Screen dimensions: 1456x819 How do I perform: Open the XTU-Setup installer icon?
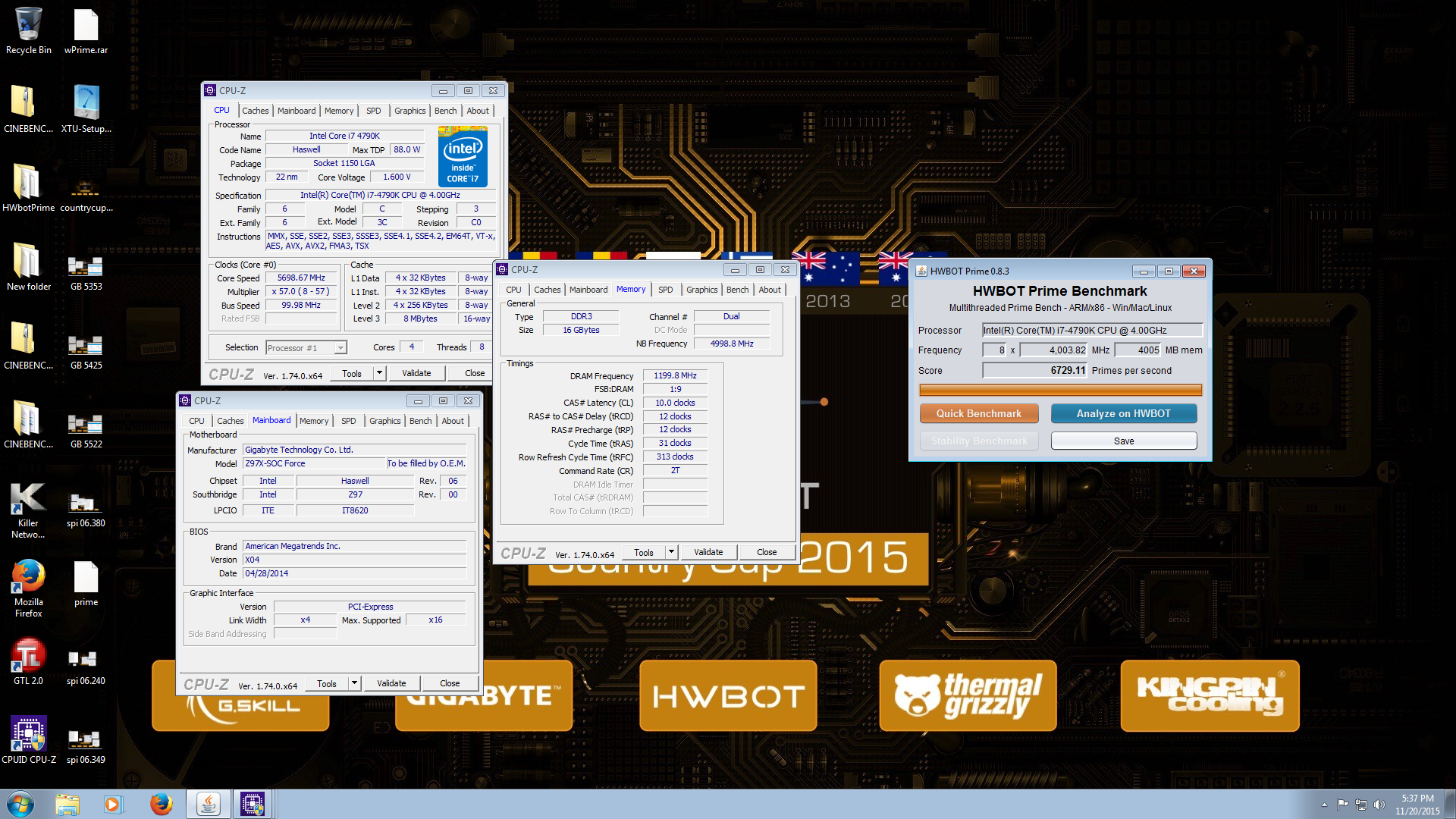pyautogui.click(x=86, y=110)
